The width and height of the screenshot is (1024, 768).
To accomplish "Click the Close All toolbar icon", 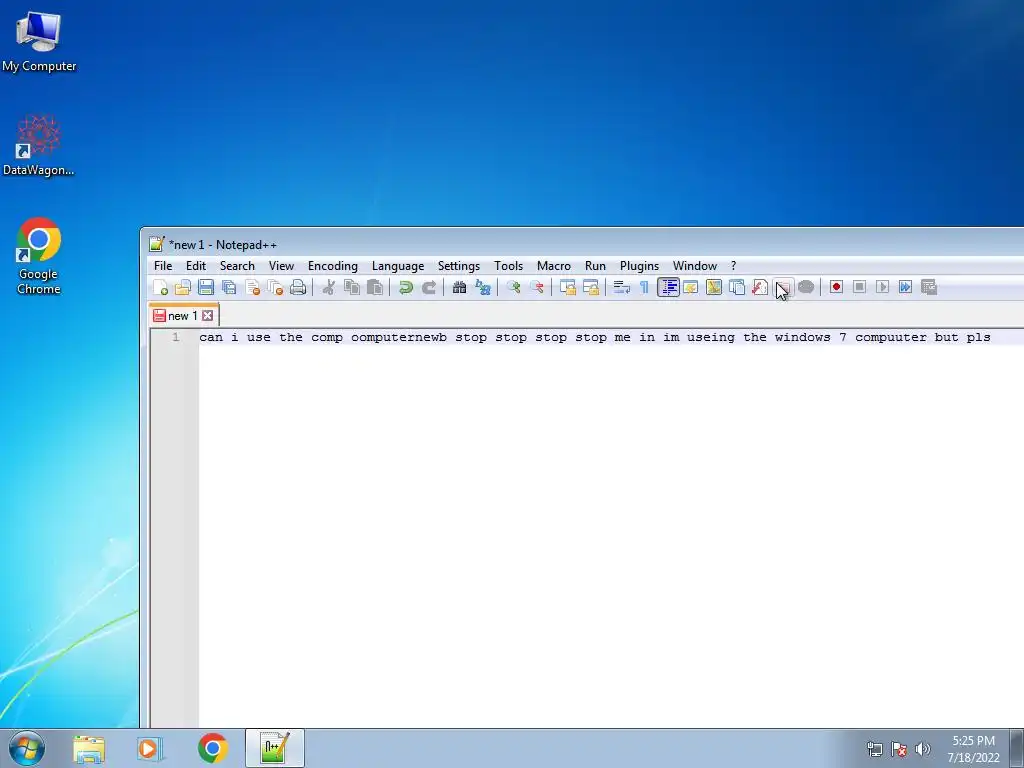I will tap(275, 287).
